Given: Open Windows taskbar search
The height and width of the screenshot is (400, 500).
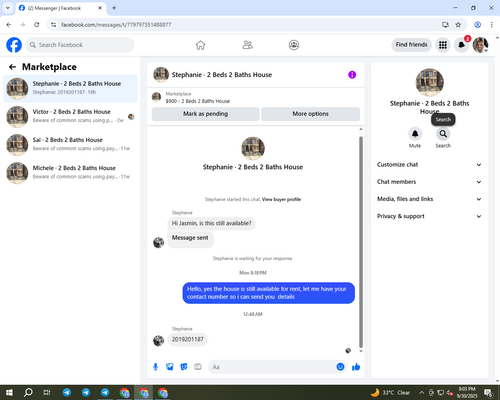Looking at the screenshot, I should tap(28, 393).
